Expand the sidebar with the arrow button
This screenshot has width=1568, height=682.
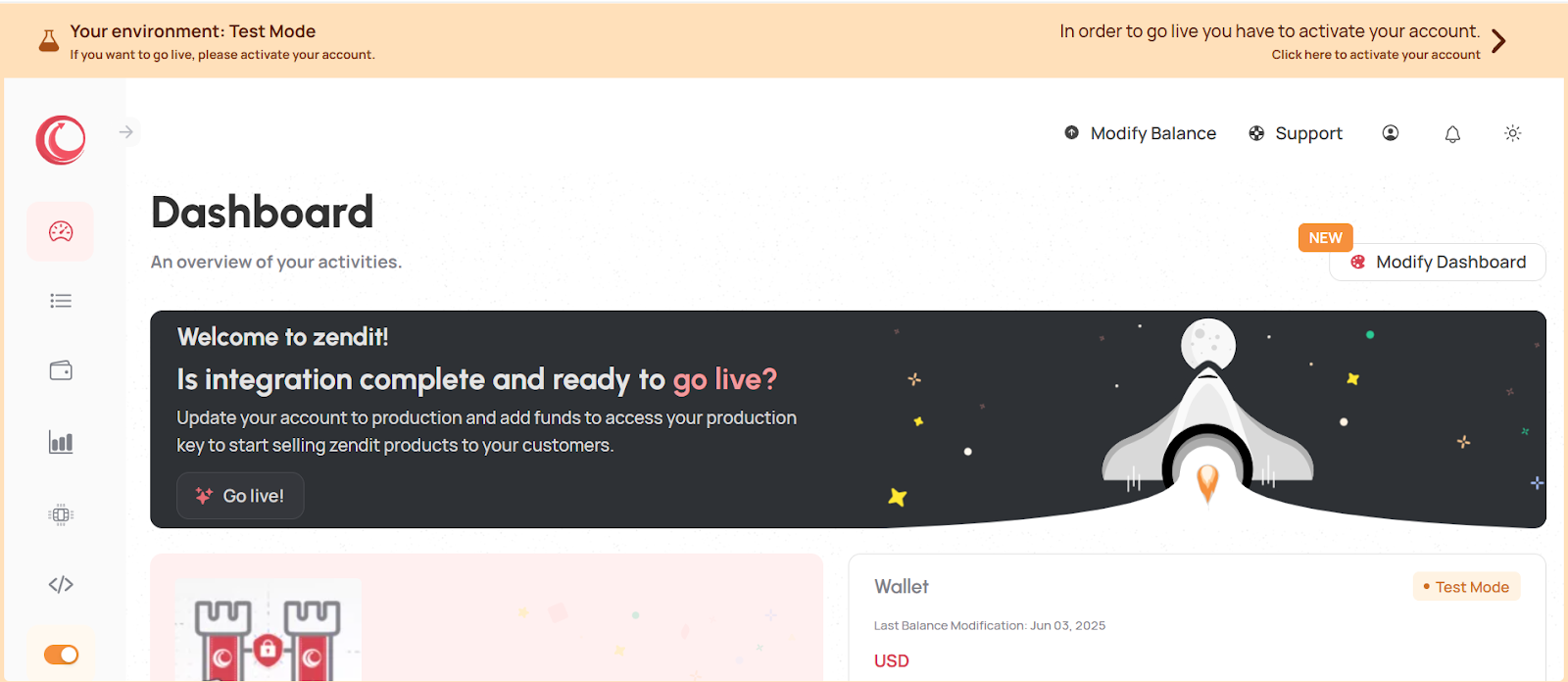pyautogui.click(x=125, y=131)
